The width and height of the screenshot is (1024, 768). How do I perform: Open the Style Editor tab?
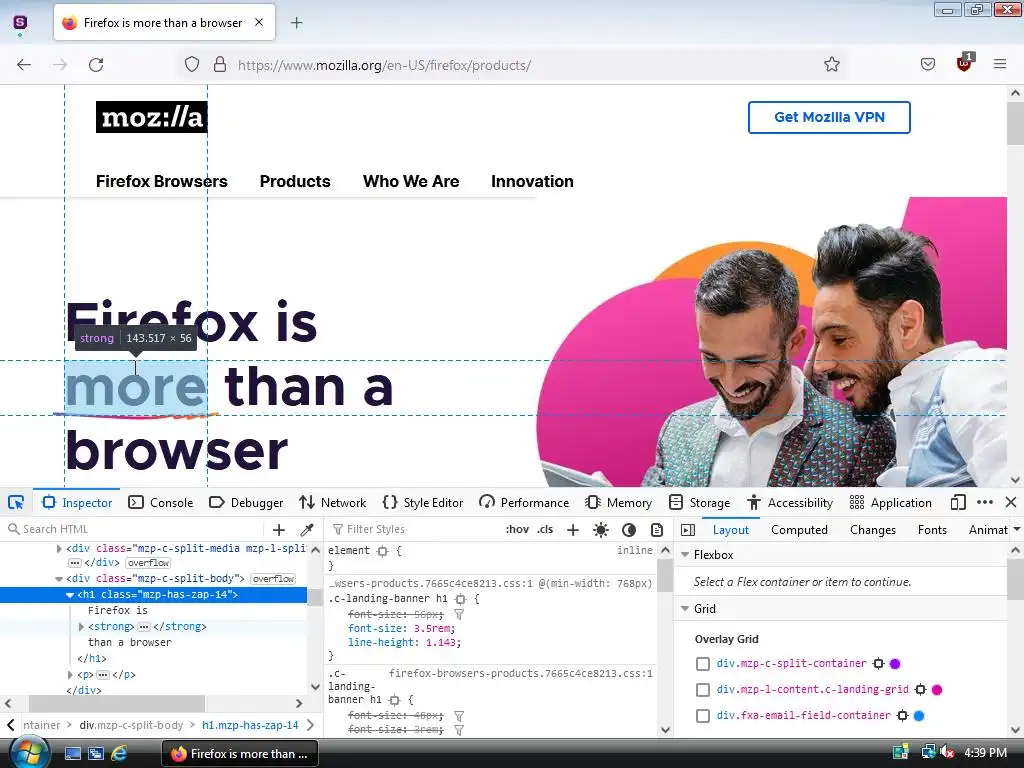point(423,503)
